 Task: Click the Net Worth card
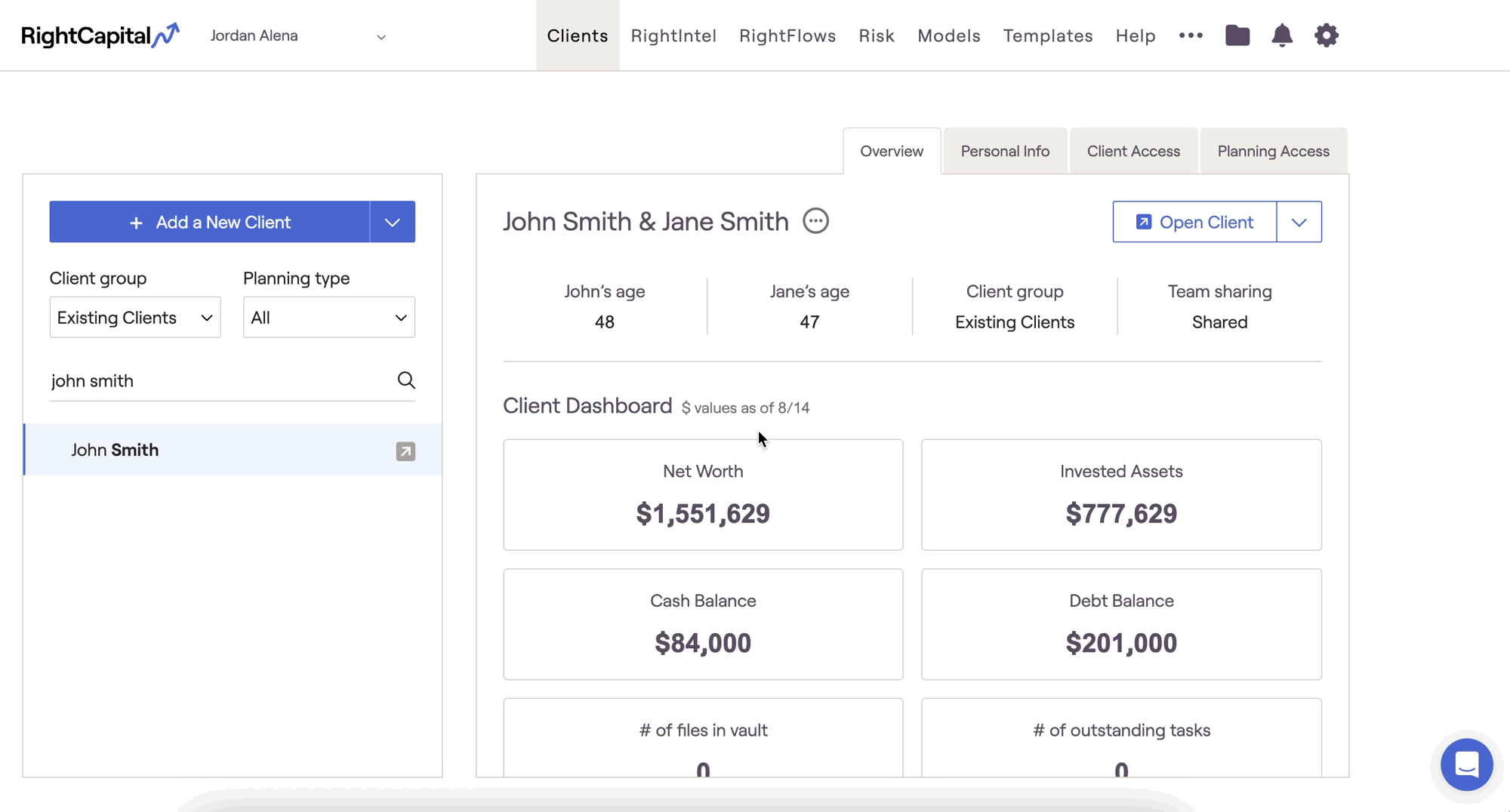click(x=703, y=495)
